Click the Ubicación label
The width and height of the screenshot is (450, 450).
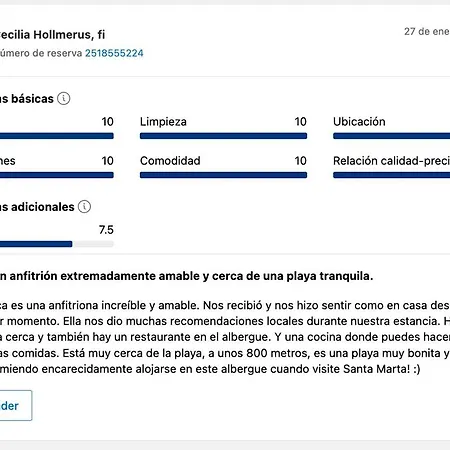359,122
